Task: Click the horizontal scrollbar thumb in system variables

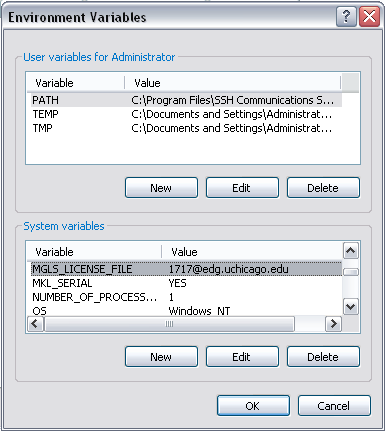Action: tap(169, 324)
